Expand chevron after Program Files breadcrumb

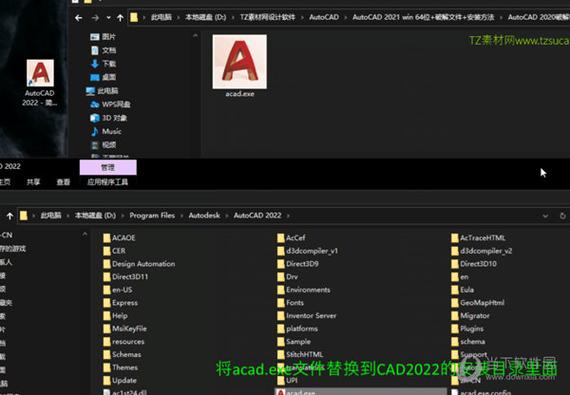(x=182, y=216)
